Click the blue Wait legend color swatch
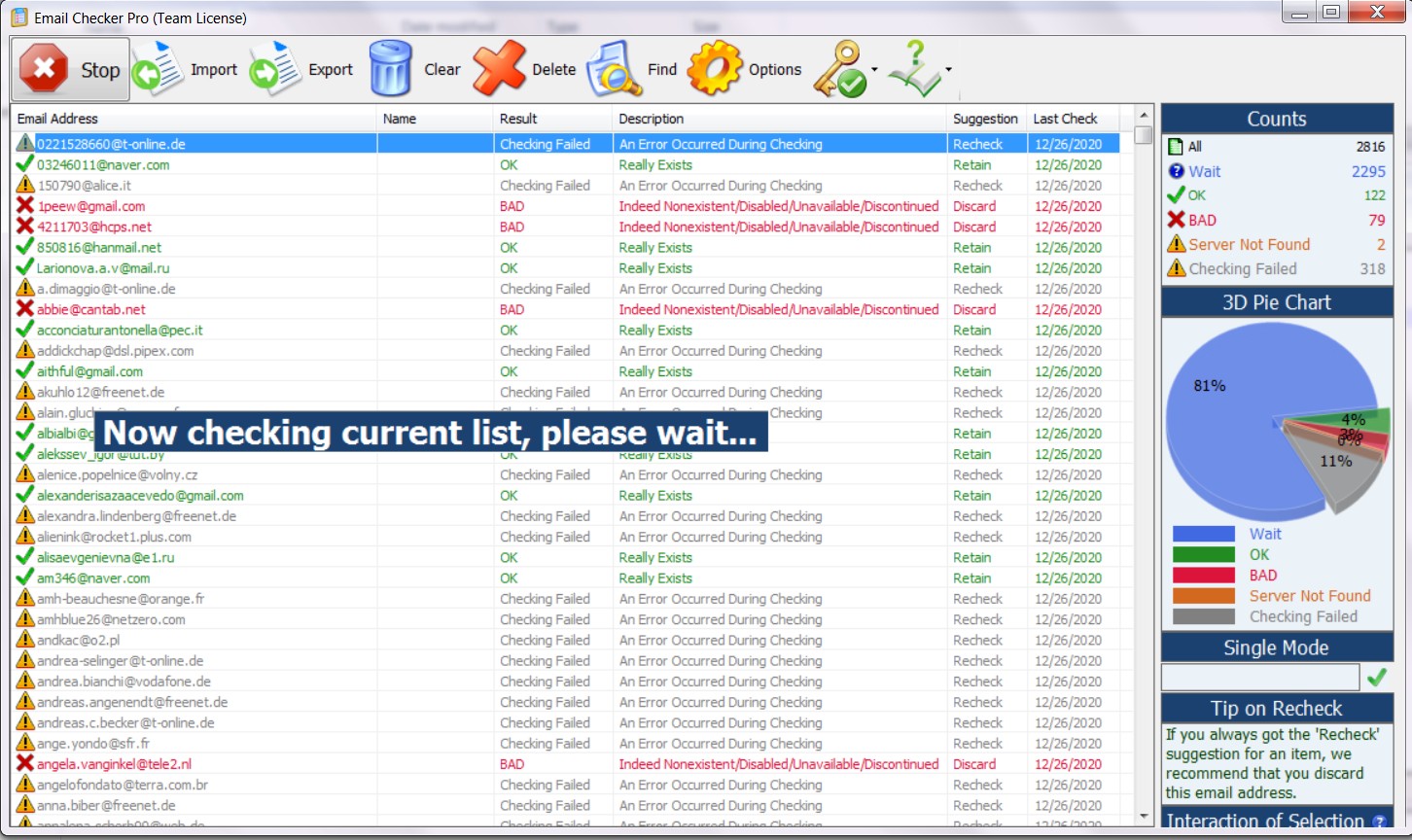This screenshot has width=1412, height=840. pos(1203,534)
